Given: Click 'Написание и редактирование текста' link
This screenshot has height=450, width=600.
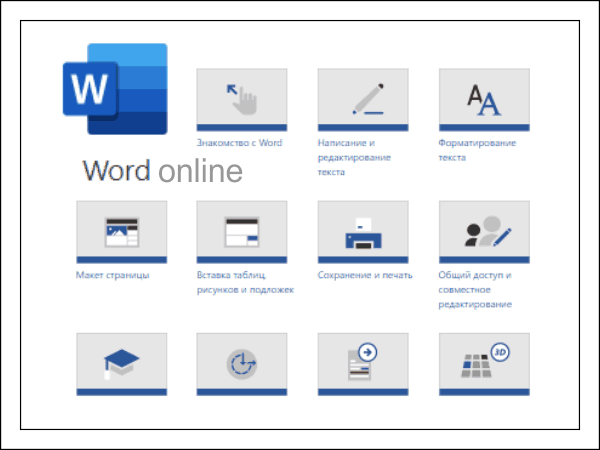Looking at the screenshot, I should pyautogui.click(x=353, y=157).
